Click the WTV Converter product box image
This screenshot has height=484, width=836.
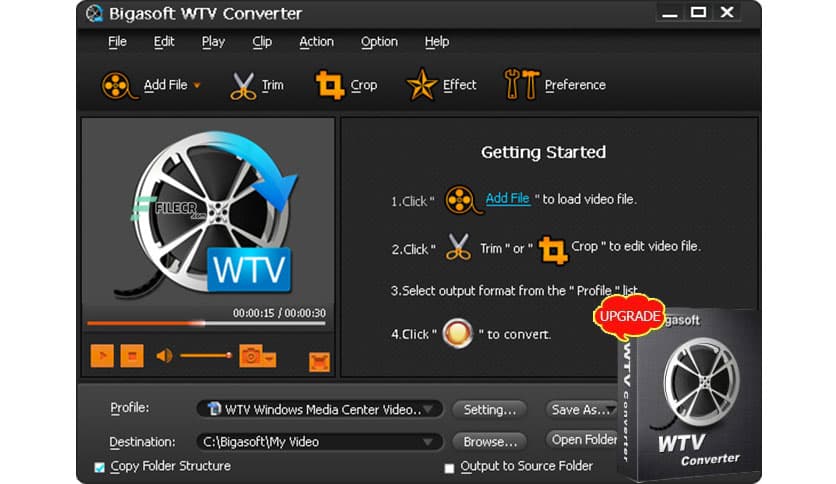click(690, 396)
